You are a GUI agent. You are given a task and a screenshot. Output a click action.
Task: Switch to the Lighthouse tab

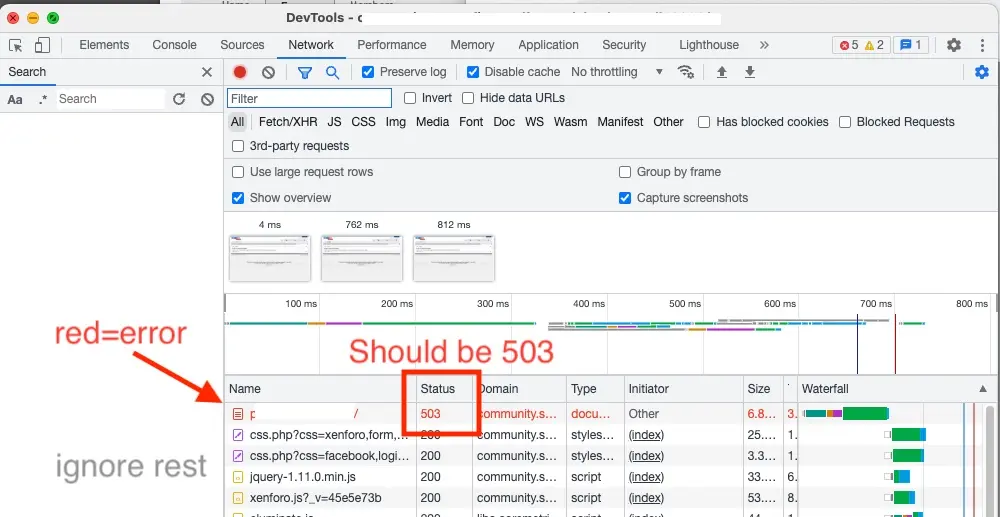(x=709, y=45)
